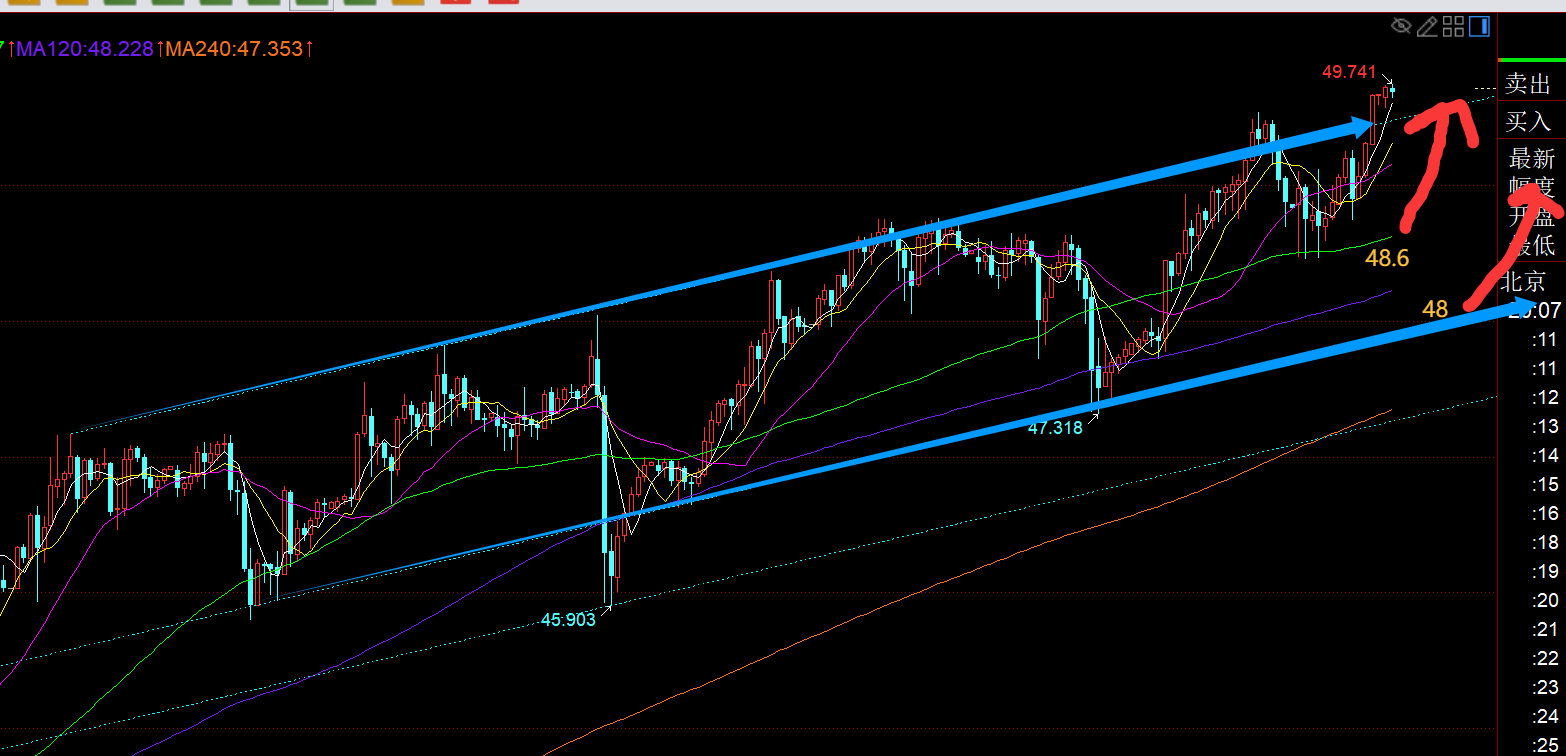Select the yellow 48.6 annotation text
The height and width of the screenshot is (756, 1566).
pyautogui.click(x=1387, y=259)
